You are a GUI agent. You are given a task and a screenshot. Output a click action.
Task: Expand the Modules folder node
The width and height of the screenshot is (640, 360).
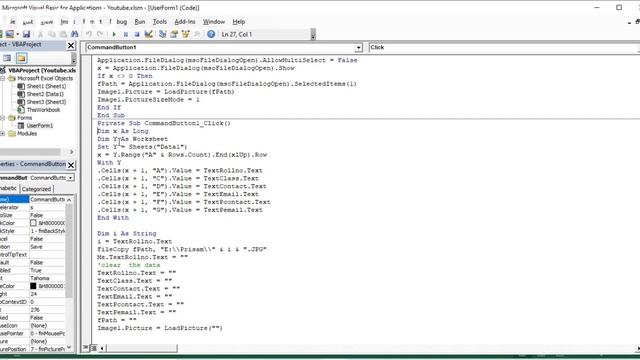3,134
